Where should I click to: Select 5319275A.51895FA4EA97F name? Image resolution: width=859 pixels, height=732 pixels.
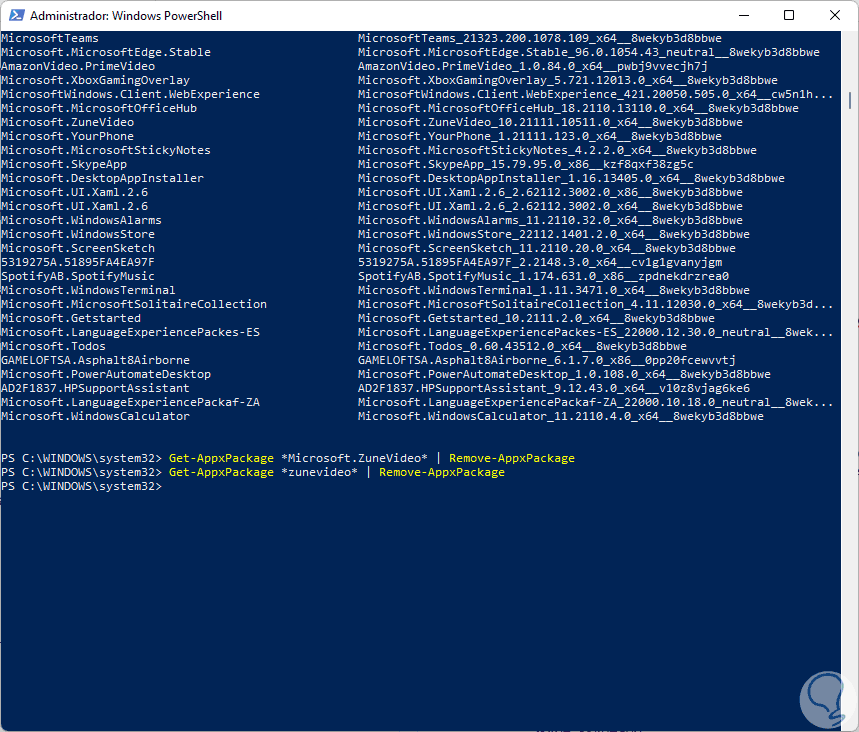coord(78,262)
